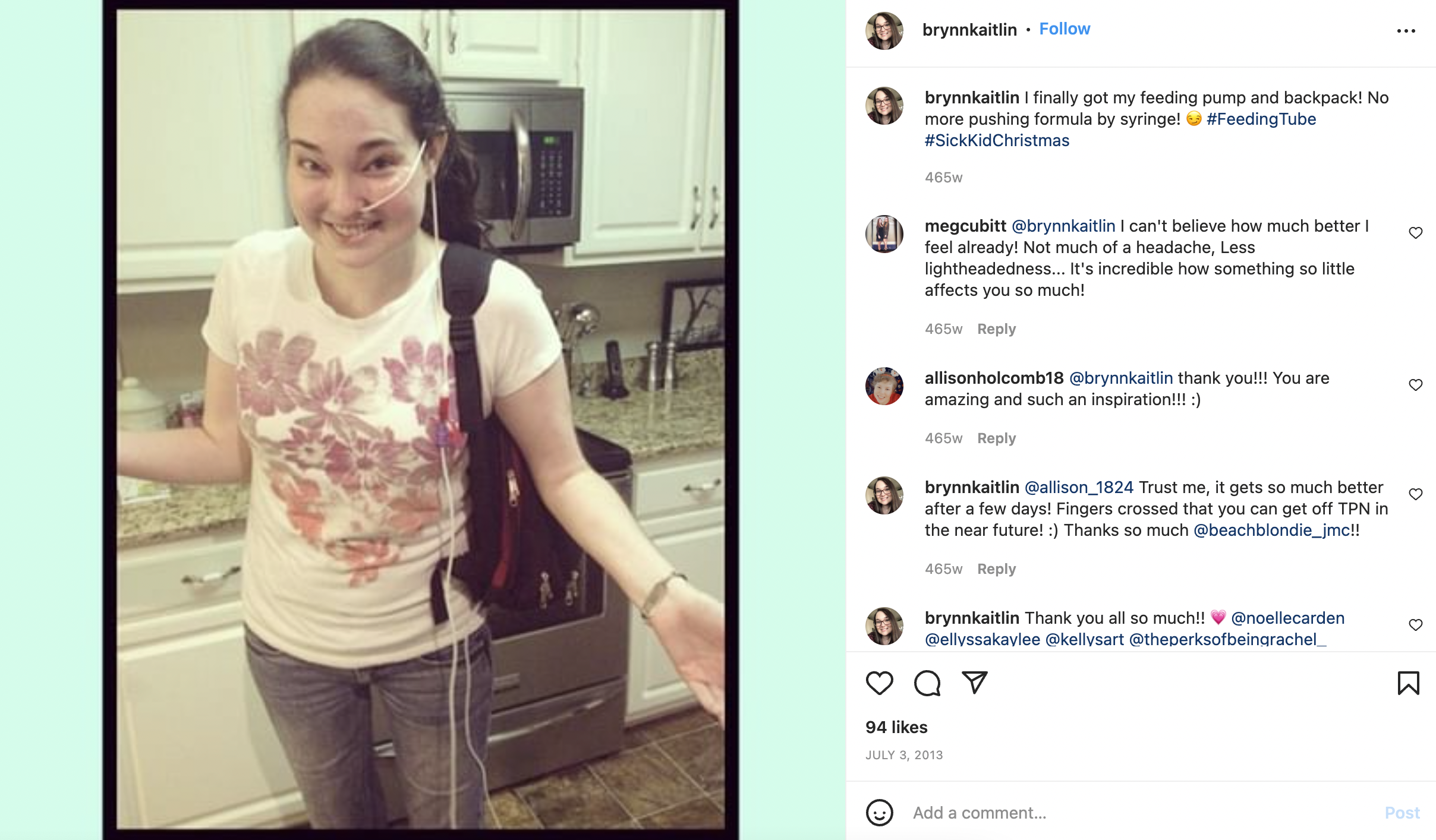
Task: Like the 'Thank you all' comment heart
Action: click(x=1416, y=625)
